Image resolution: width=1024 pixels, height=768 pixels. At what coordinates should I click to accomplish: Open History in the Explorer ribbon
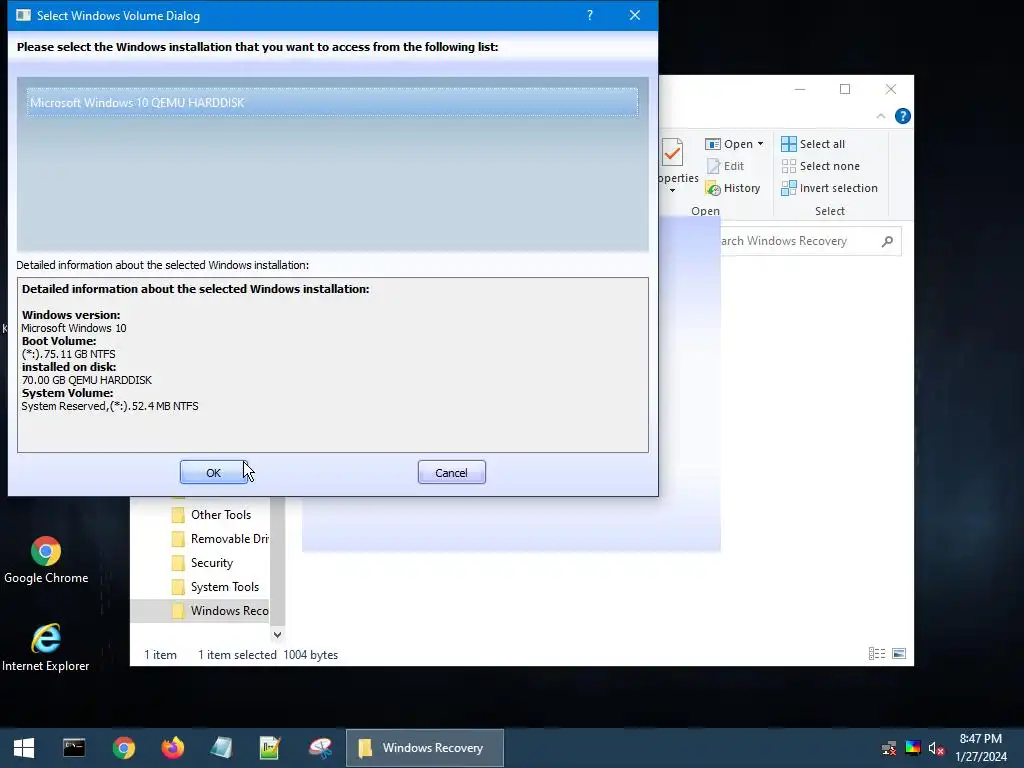pyautogui.click(x=733, y=188)
